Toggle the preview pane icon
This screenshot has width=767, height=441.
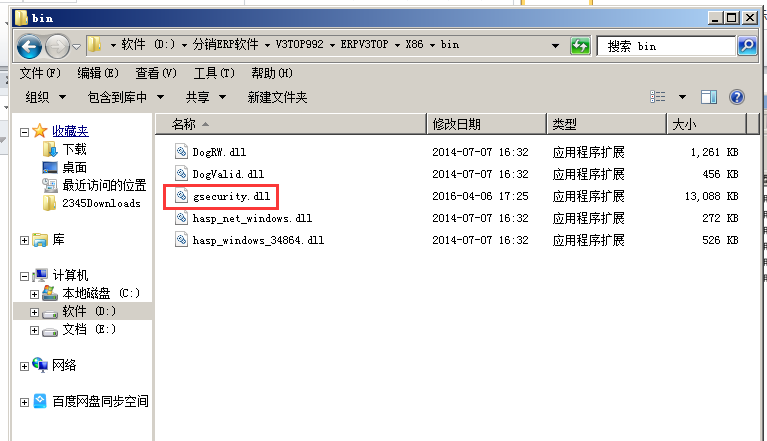[709, 97]
